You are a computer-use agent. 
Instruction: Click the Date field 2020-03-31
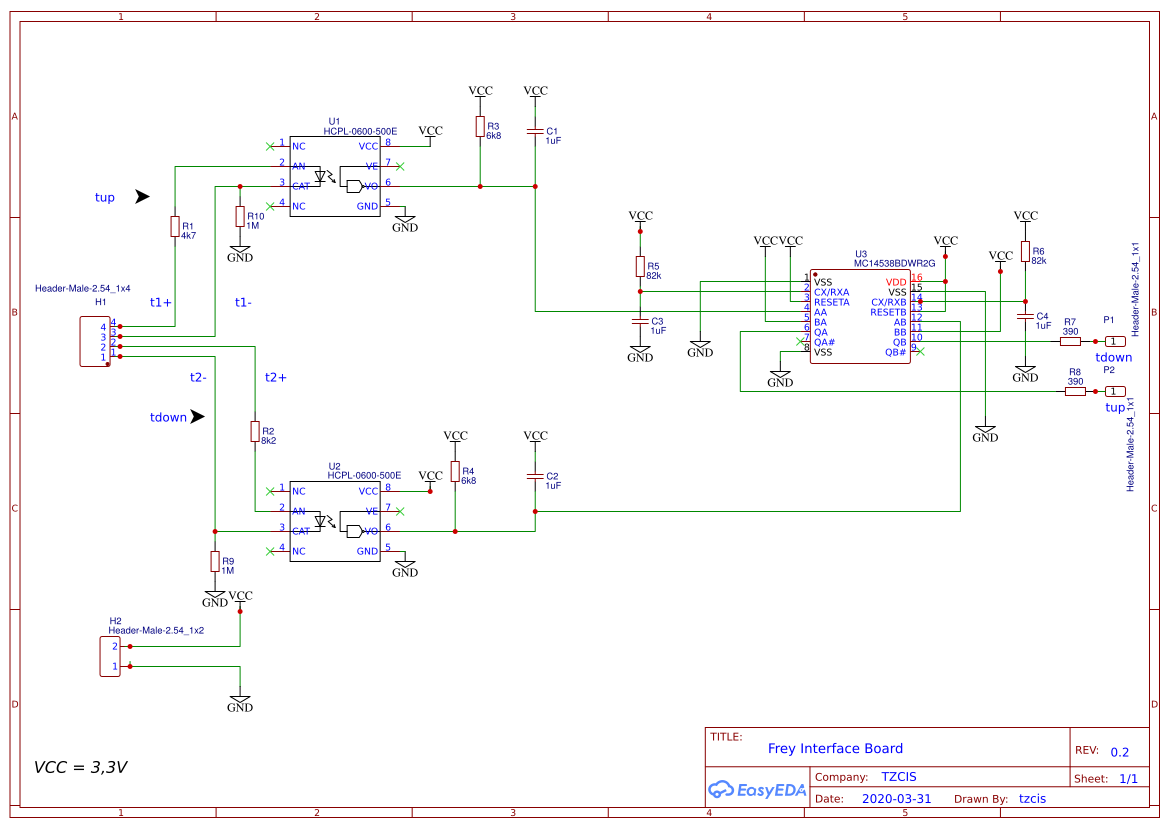point(896,798)
